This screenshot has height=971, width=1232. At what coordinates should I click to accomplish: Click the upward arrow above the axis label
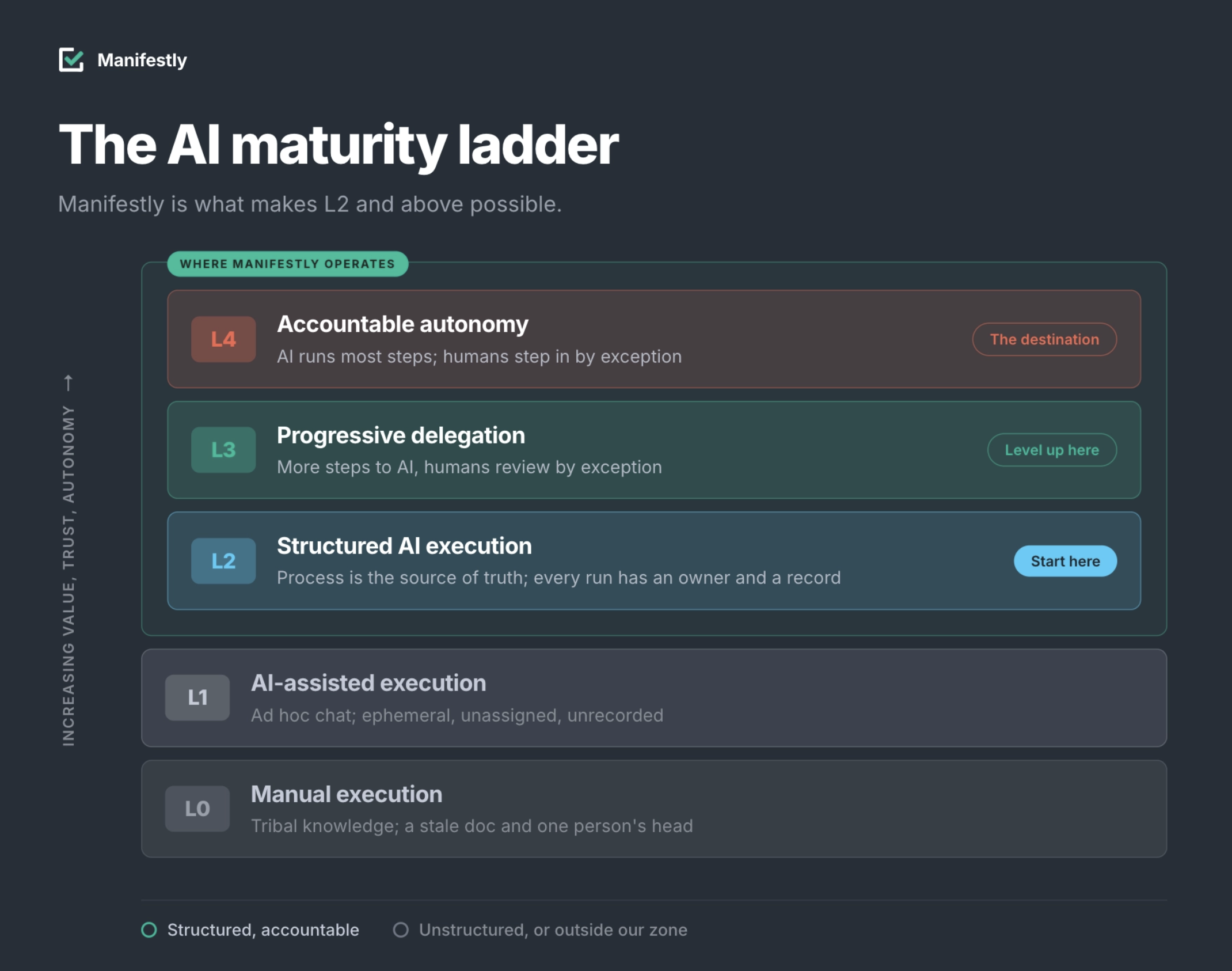pyautogui.click(x=69, y=383)
